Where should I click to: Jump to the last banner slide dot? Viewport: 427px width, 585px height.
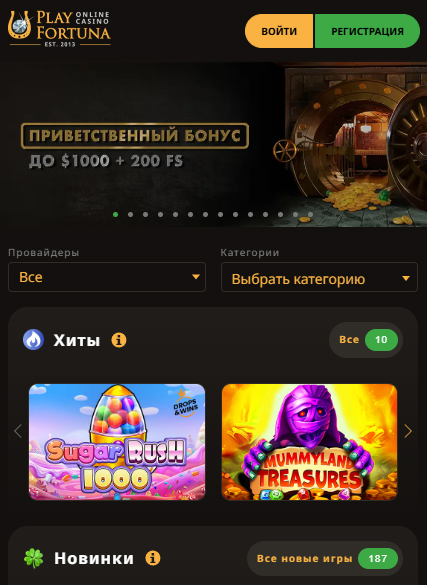[310, 215]
